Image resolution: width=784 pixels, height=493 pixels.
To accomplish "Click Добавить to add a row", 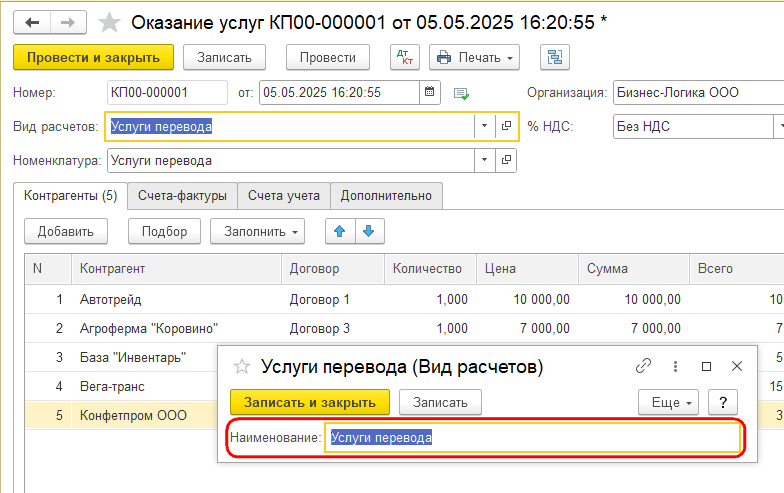I will click(66, 231).
